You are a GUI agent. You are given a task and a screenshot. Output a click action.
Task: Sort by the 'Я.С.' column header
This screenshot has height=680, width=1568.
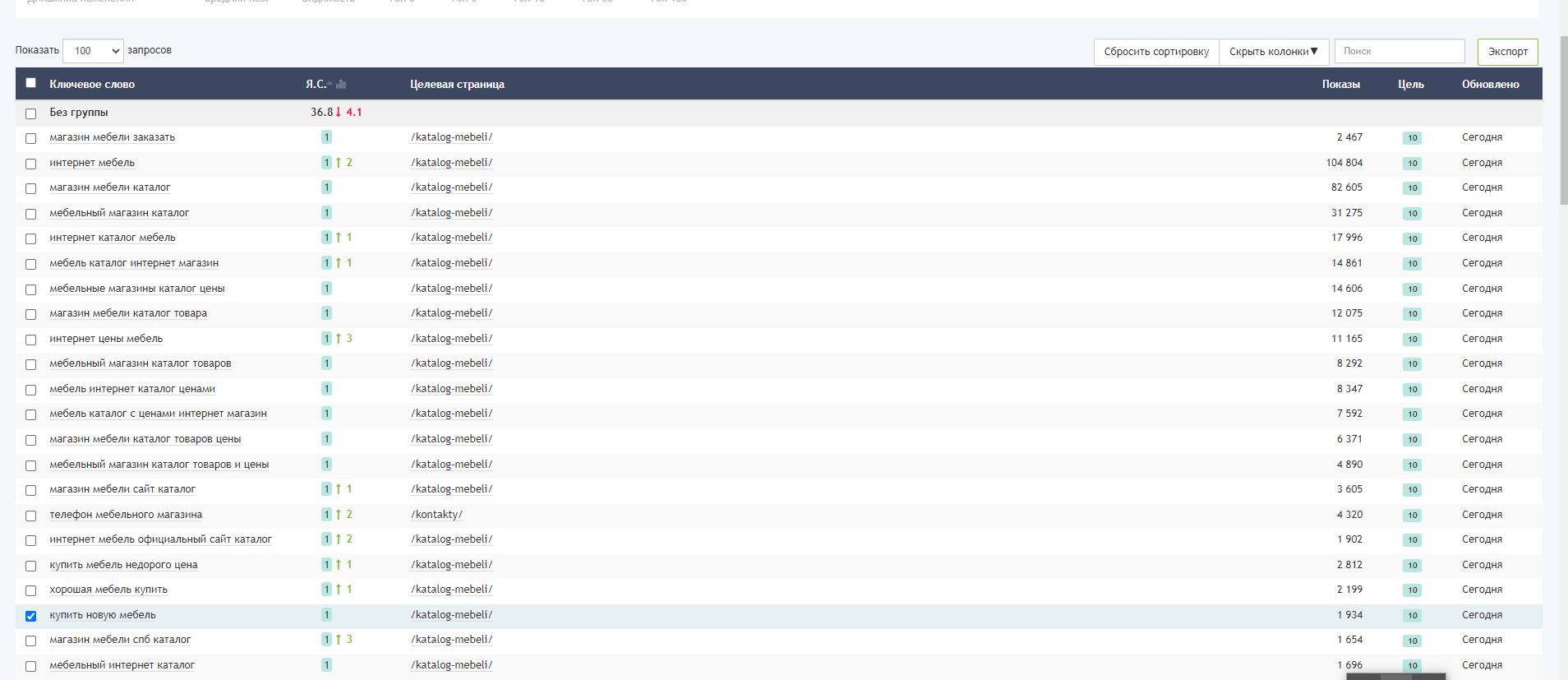(x=316, y=84)
